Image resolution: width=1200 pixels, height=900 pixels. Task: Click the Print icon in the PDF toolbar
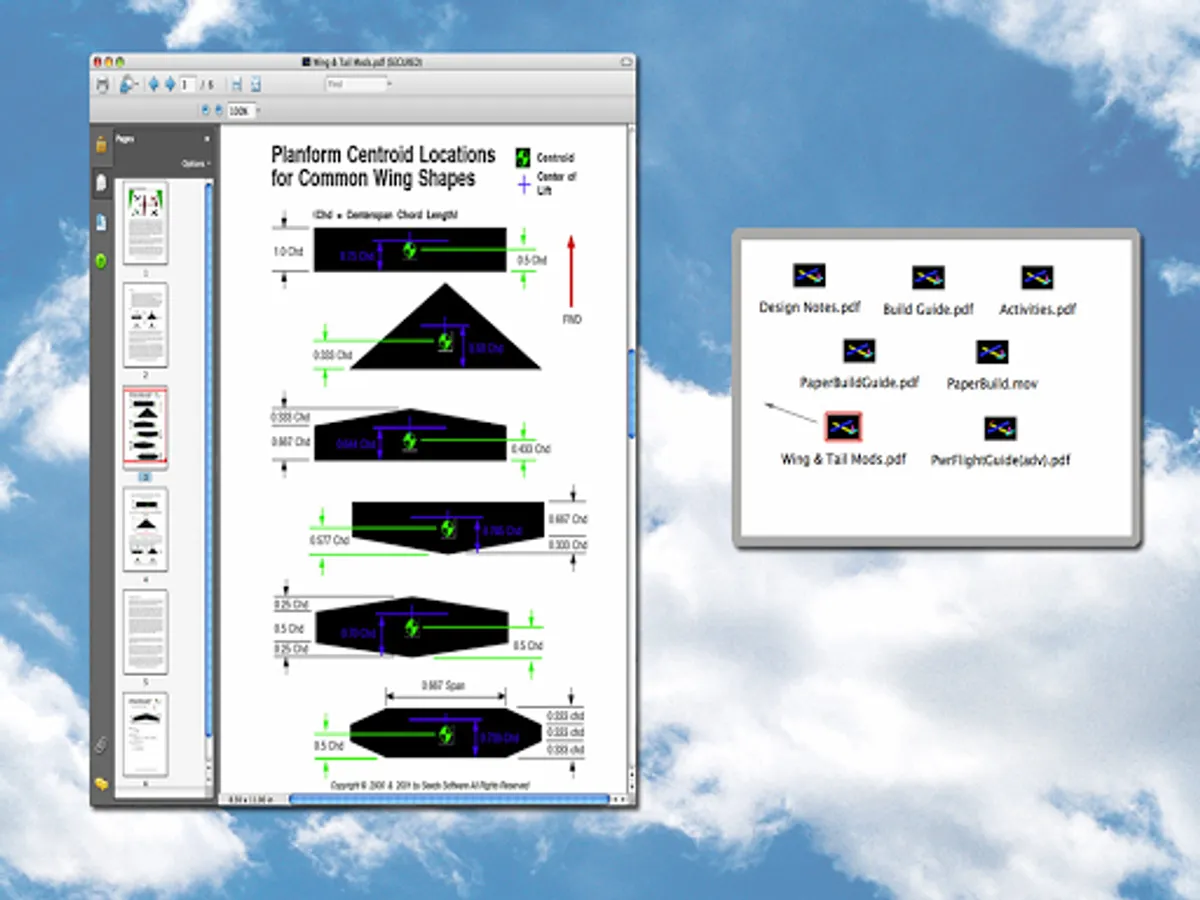tap(102, 85)
